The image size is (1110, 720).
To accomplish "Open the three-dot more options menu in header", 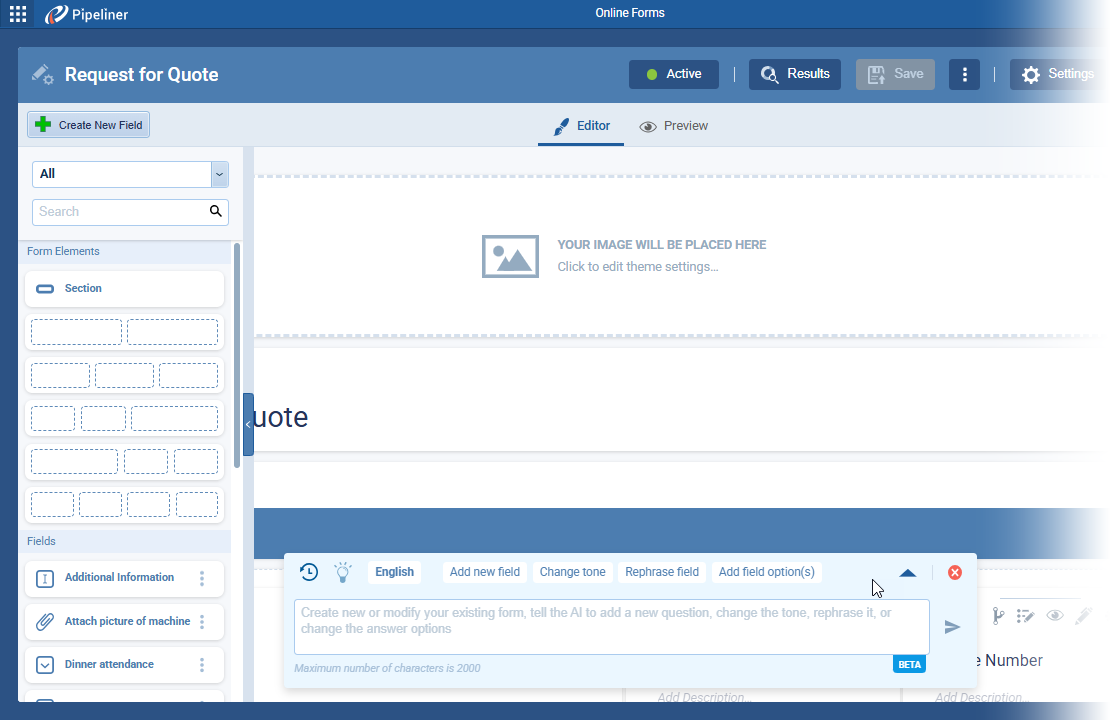I will tap(964, 74).
